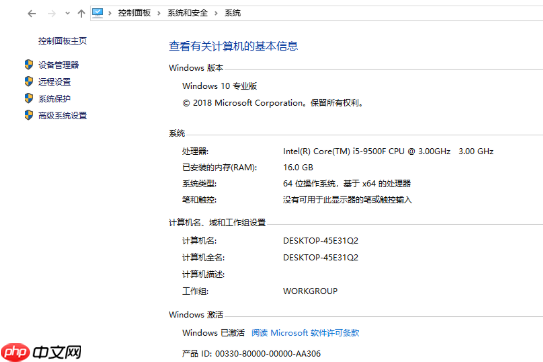Click the 笔和触控 label

199,200
